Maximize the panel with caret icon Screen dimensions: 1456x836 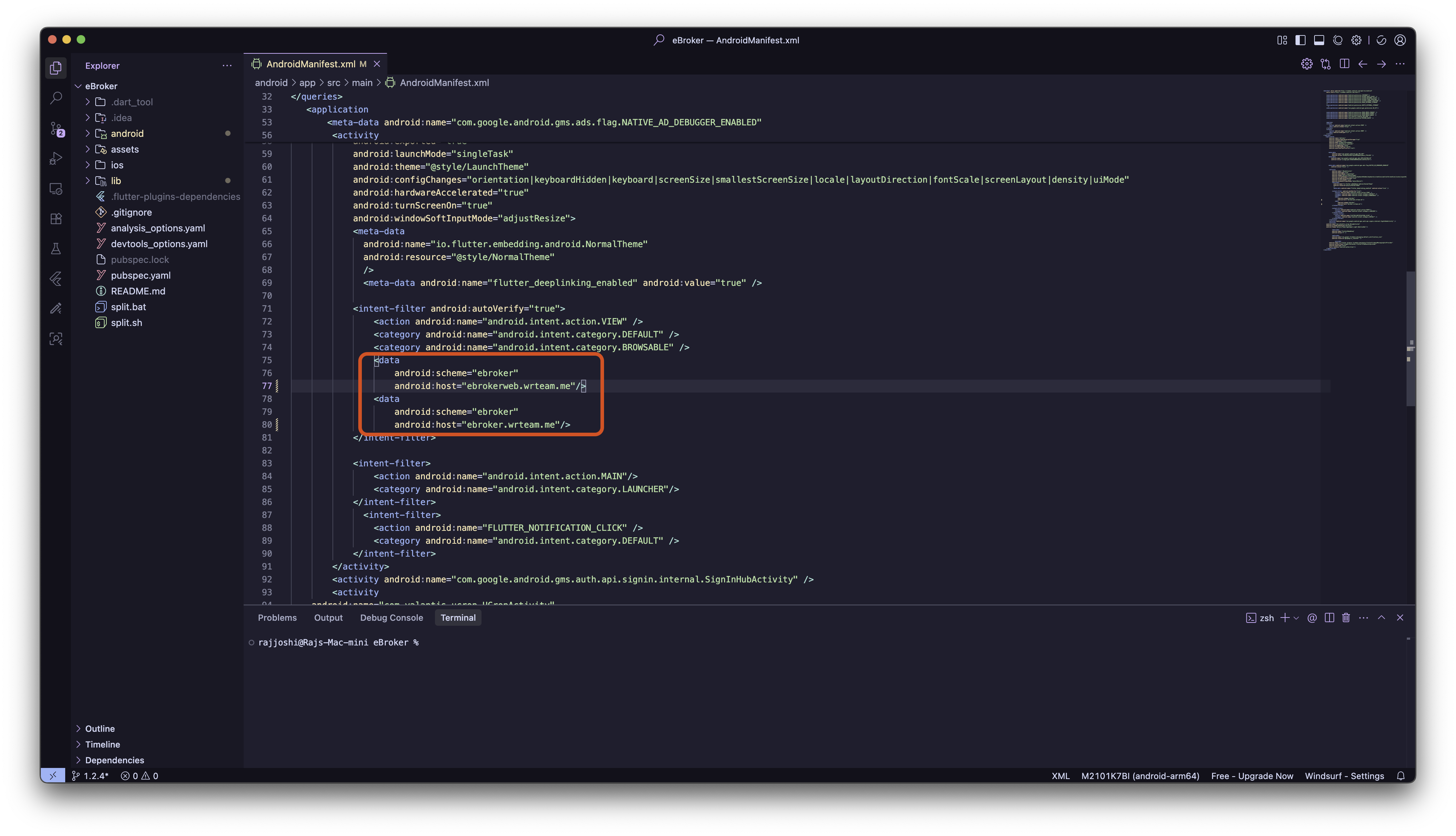(1381, 618)
